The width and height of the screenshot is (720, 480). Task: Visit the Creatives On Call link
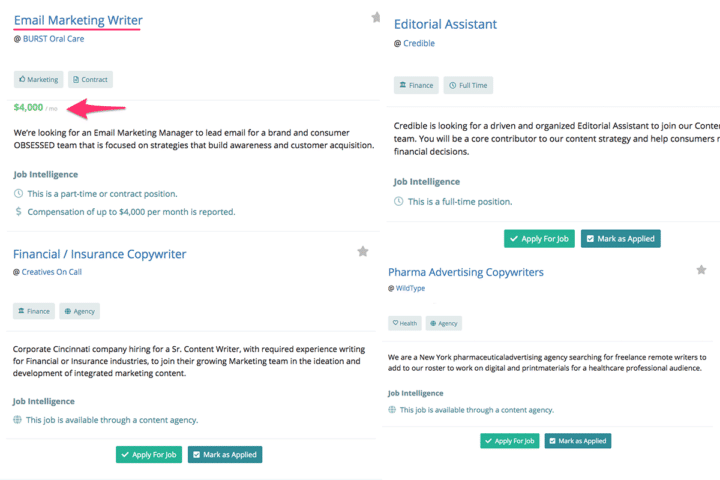pyautogui.click(x=51, y=272)
